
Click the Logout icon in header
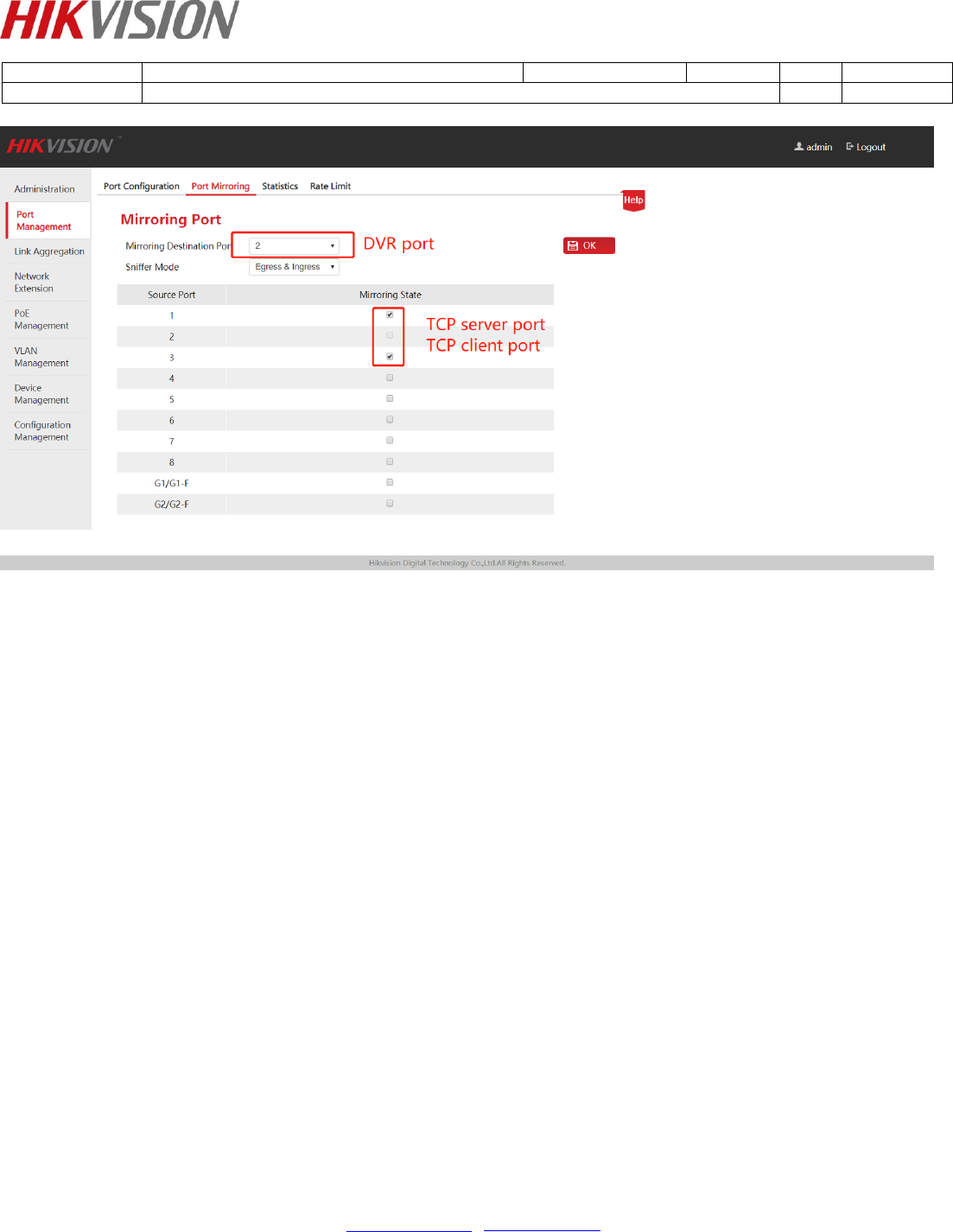[x=850, y=147]
